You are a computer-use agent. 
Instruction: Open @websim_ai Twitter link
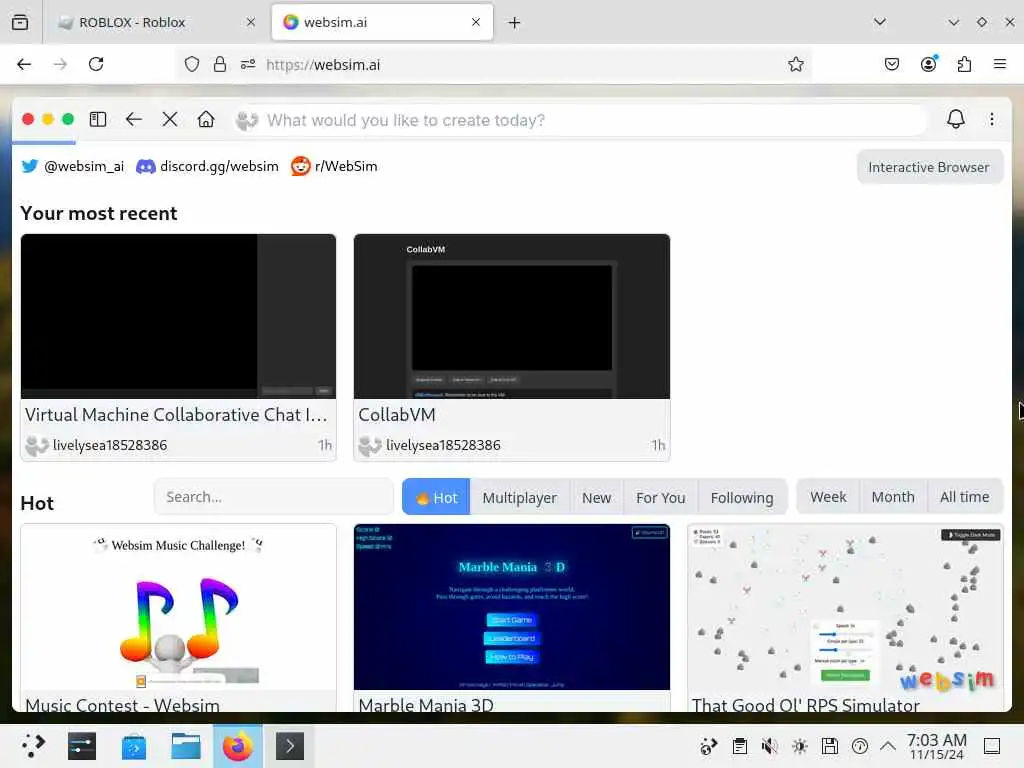click(x=72, y=167)
